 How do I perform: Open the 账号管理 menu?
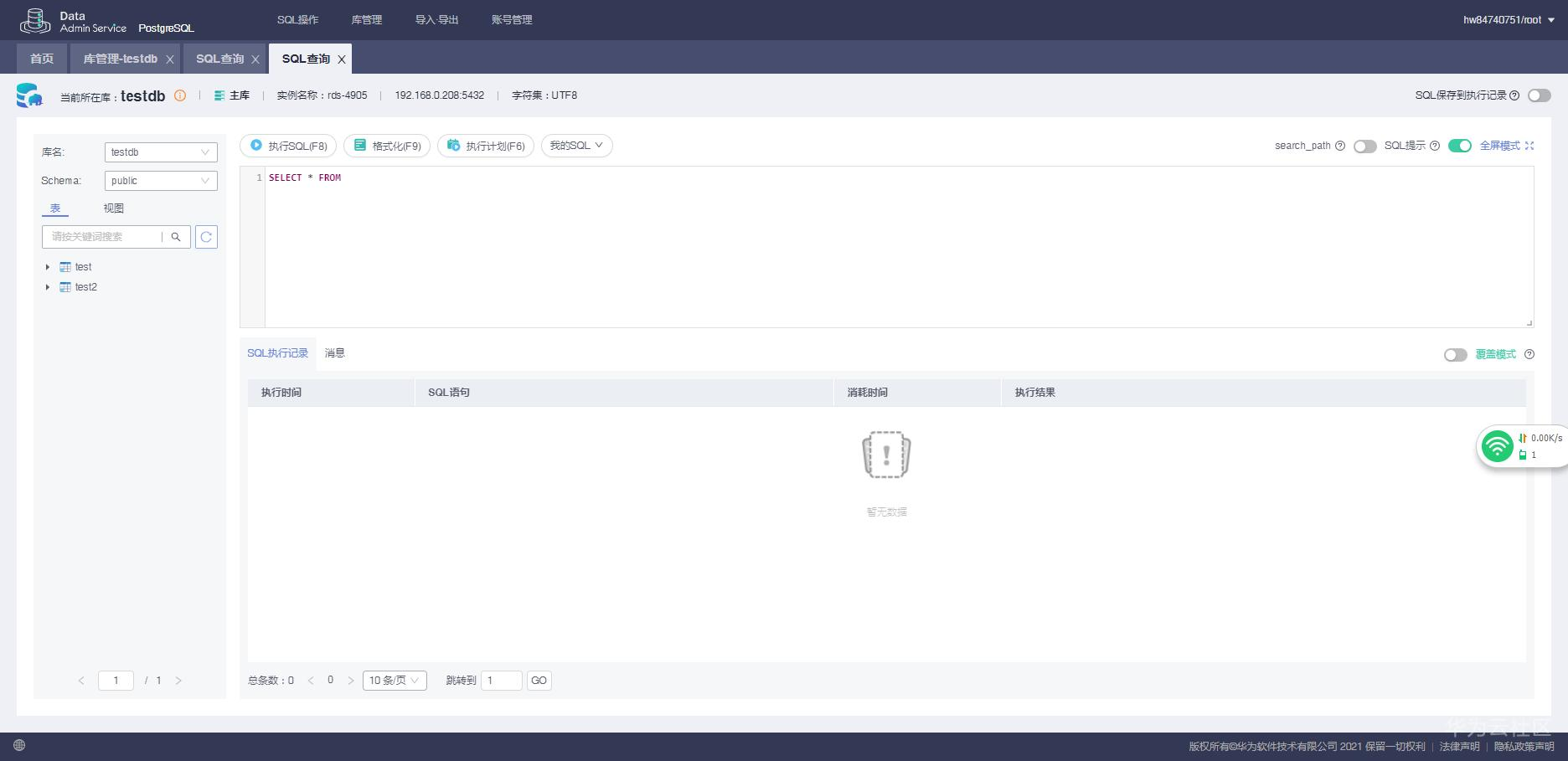[512, 20]
